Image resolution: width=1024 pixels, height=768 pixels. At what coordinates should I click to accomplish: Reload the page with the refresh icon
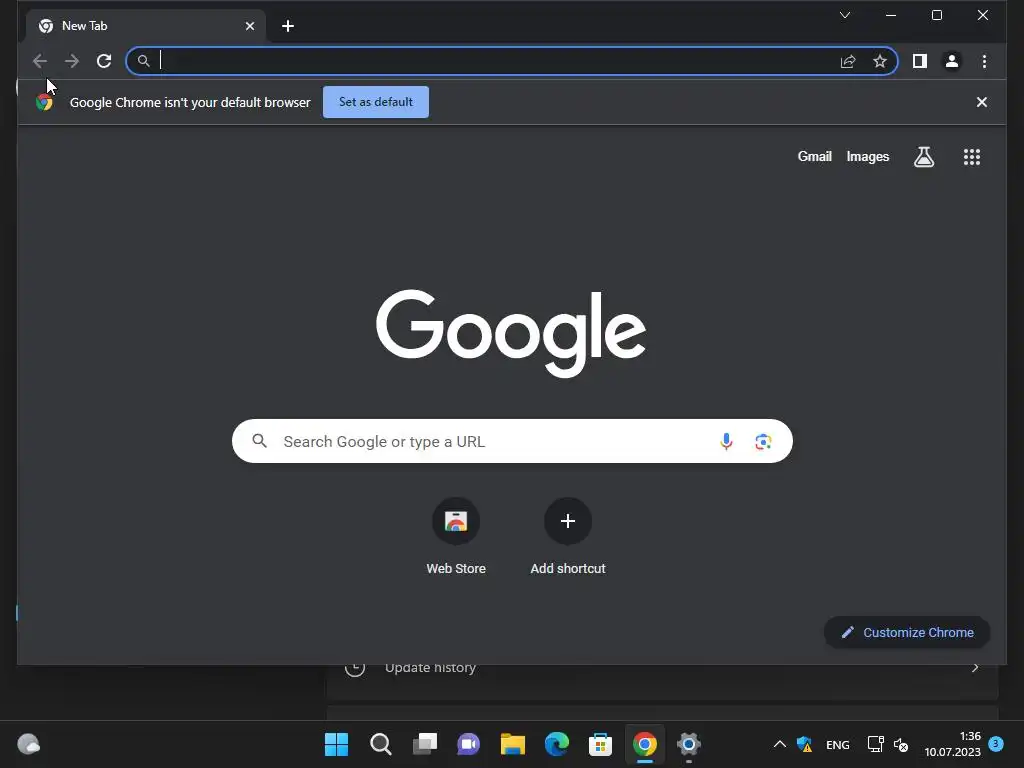(x=104, y=61)
